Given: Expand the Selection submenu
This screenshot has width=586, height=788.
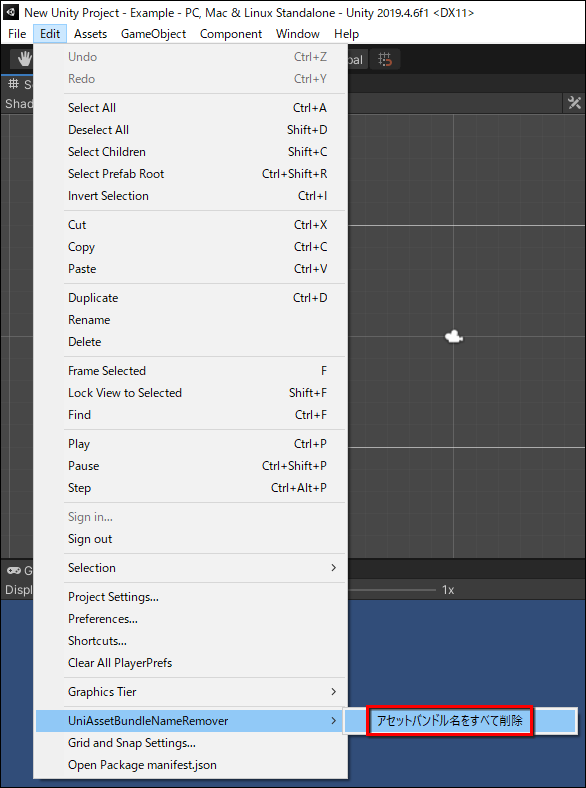Looking at the screenshot, I should coord(190,568).
